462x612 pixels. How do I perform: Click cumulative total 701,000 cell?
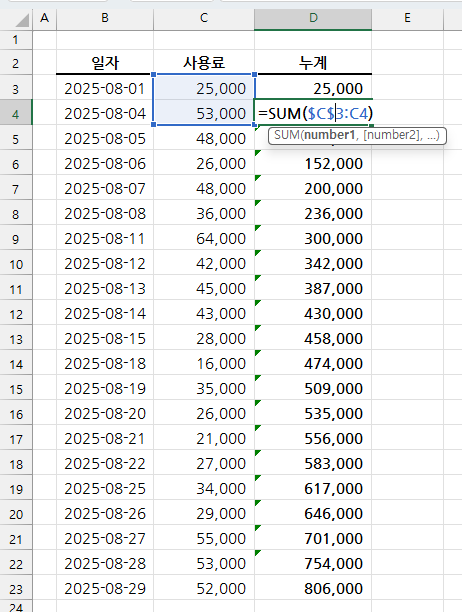[x=313, y=538]
